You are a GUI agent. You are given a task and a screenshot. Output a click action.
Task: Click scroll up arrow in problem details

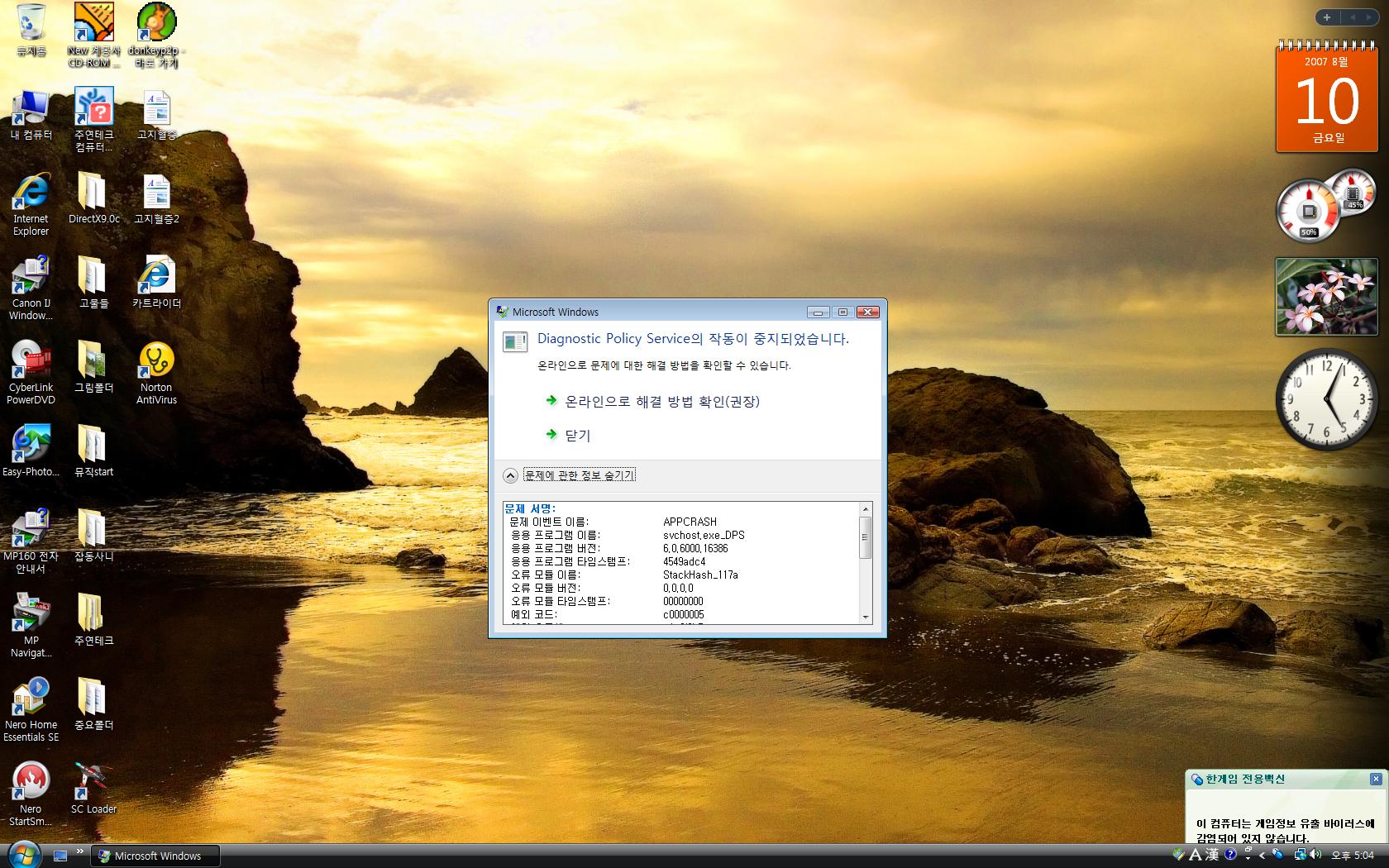click(x=866, y=508)
